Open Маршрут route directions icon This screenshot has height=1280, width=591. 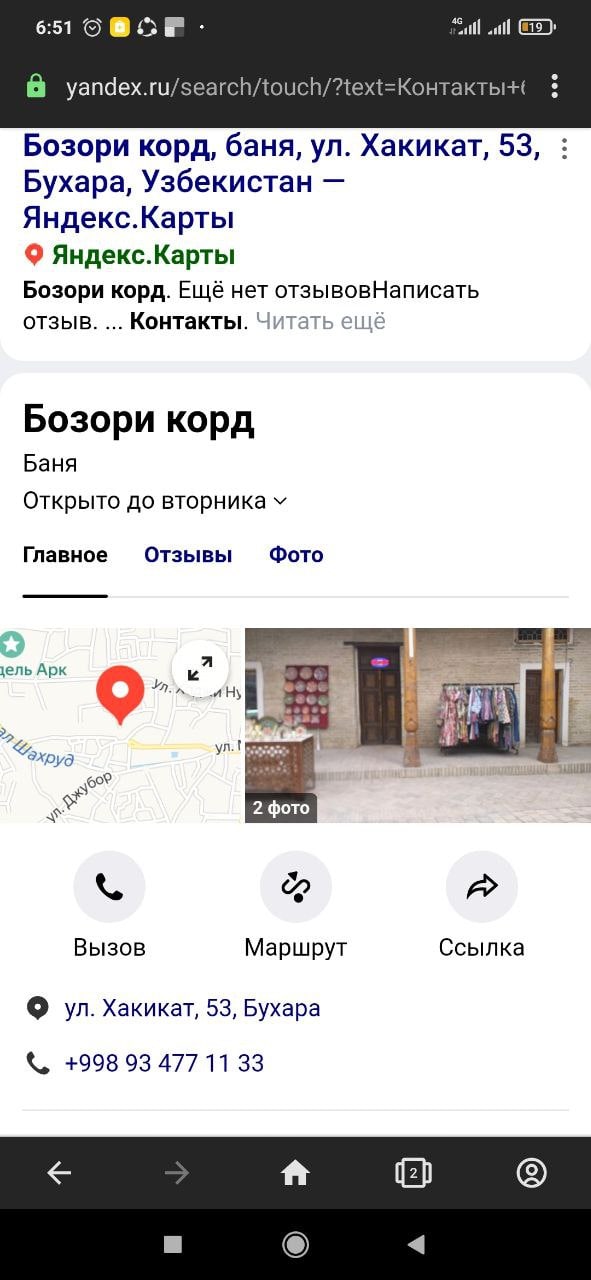point(296,886)
